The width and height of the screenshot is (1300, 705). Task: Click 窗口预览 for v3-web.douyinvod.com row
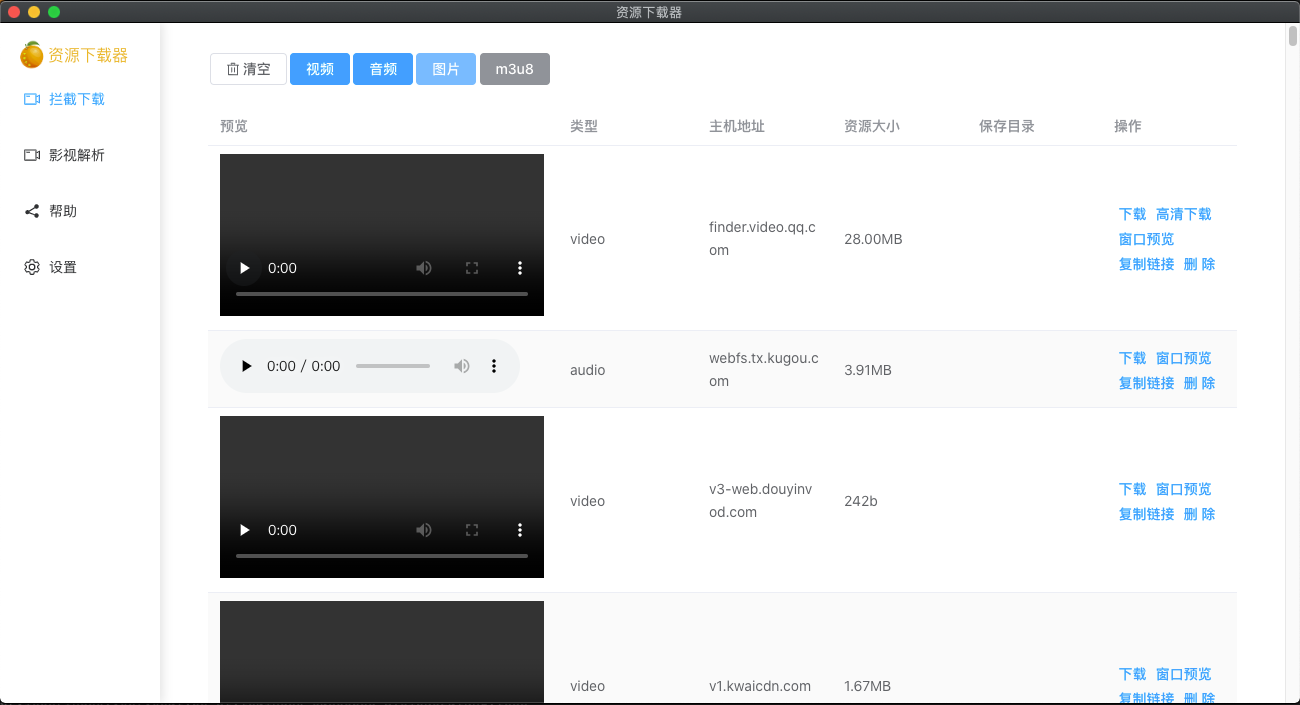coord(1184,489)
